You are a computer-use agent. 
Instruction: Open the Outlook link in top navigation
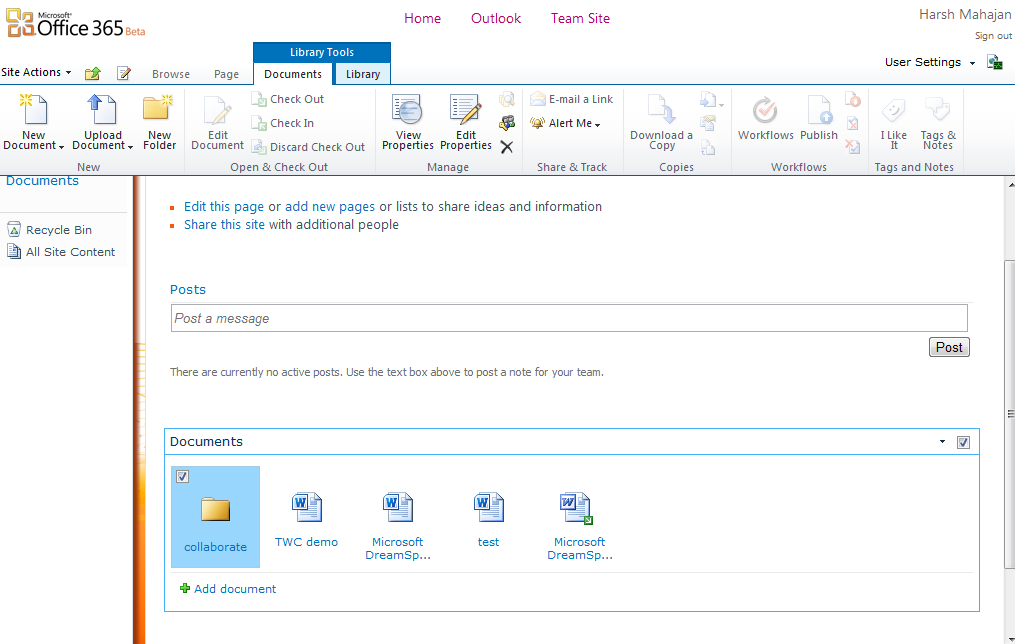496,18
